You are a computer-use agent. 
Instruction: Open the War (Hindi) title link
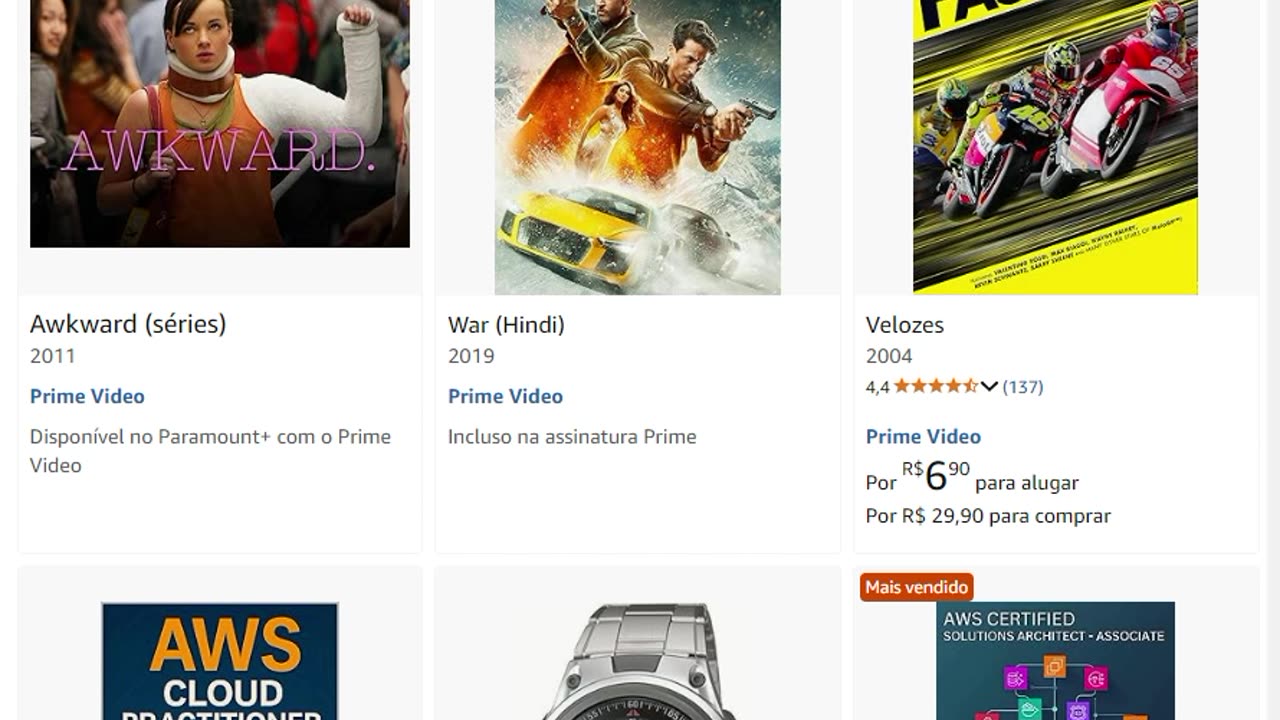[506, 325]
